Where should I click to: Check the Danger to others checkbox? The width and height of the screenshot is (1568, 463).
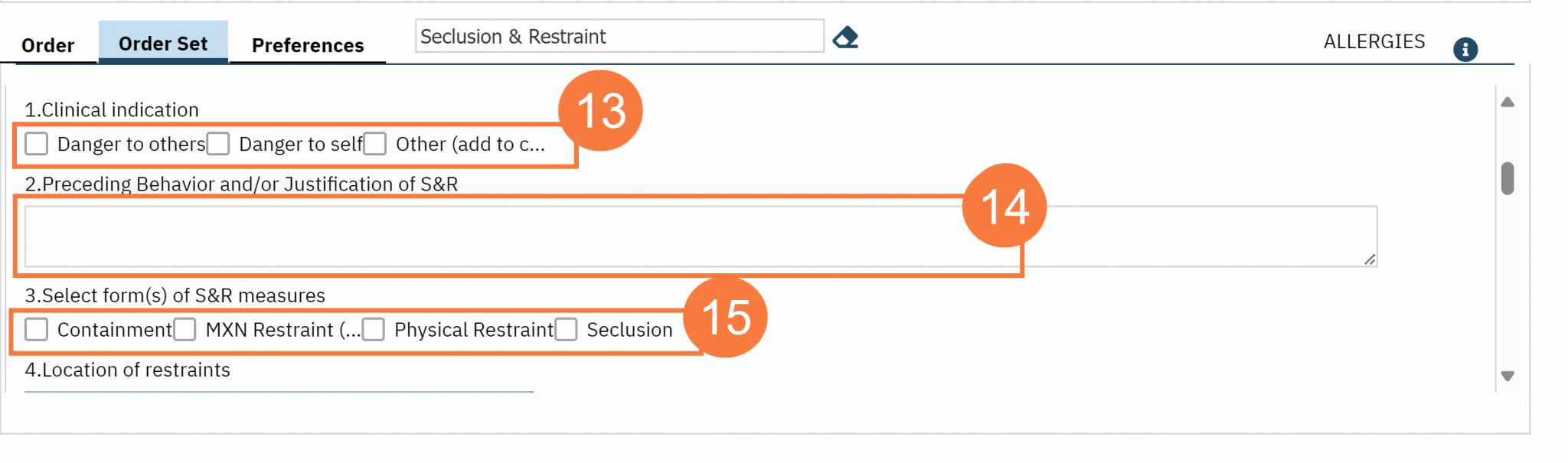point(36,144)
